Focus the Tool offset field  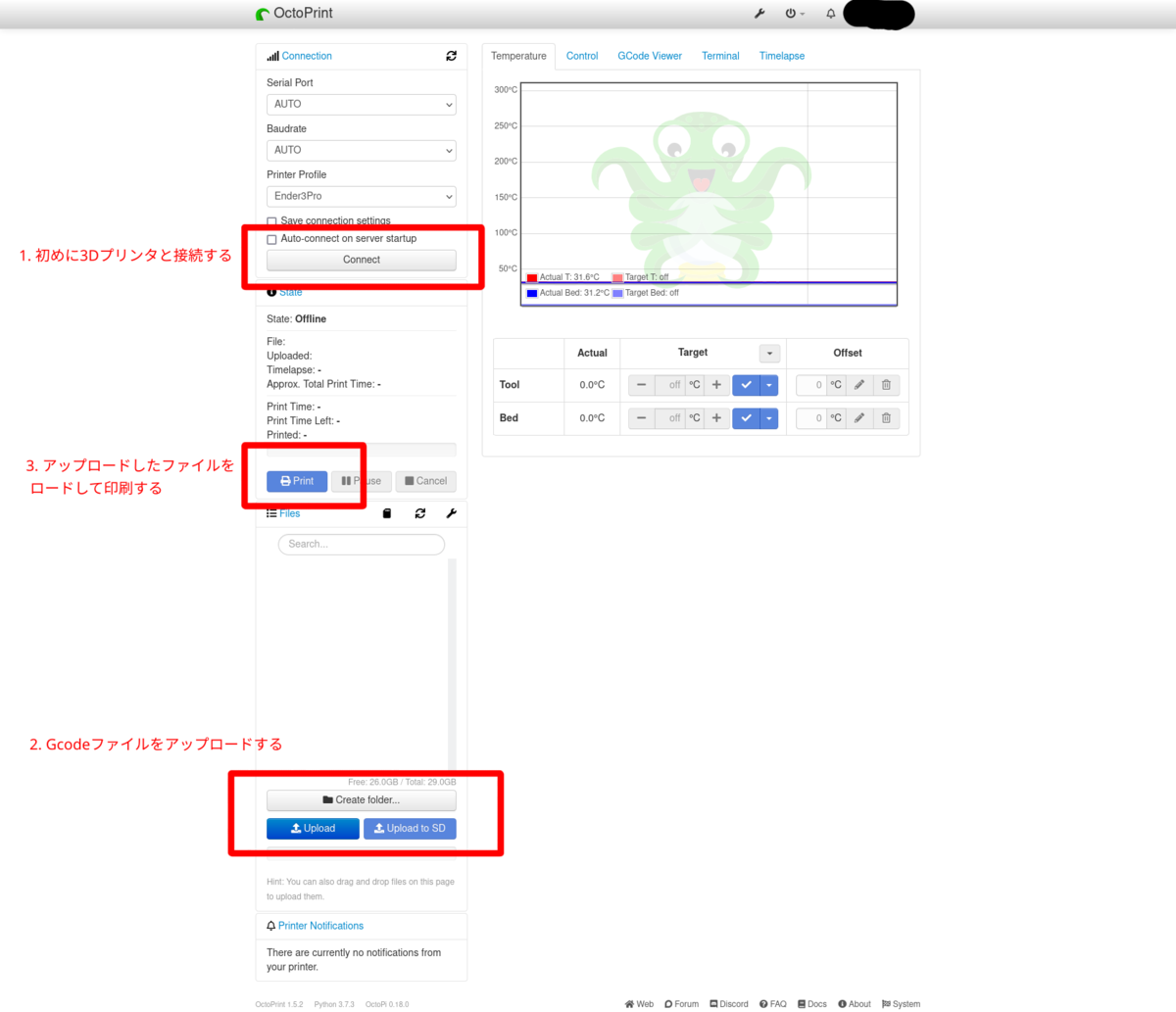pos(811,385)
